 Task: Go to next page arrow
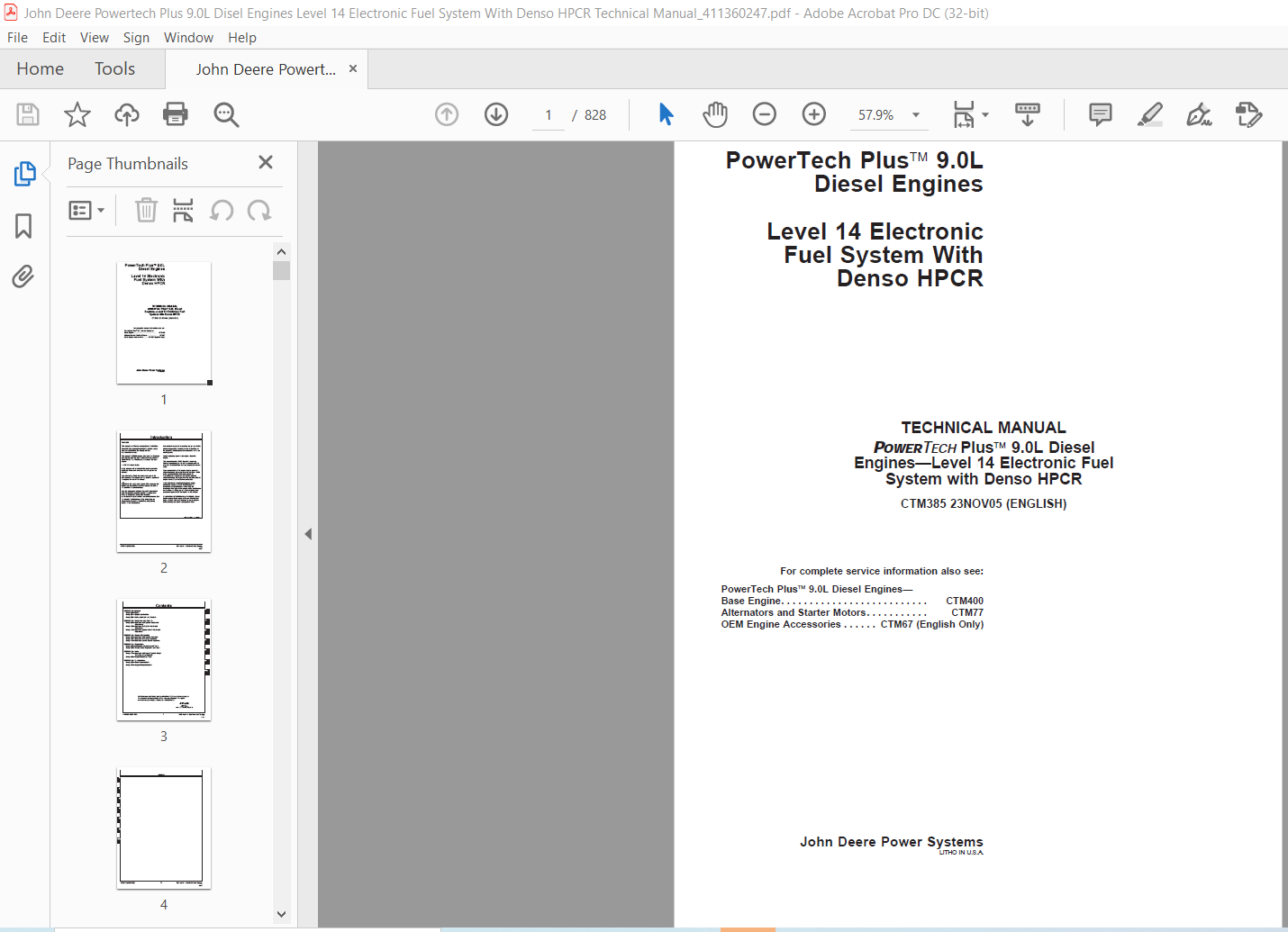(x=496, y=114)
